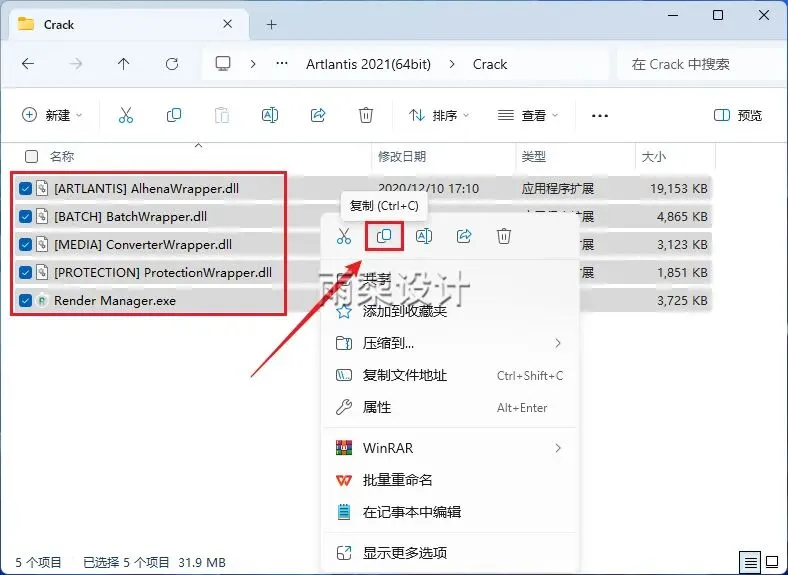
Task: Toggle the select-all checkbox in the header
Action: pos(31,156)
